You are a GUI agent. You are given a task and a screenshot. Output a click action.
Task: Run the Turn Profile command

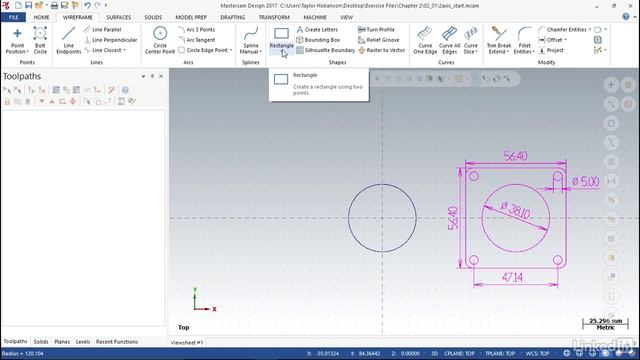(x=376, y=30)
